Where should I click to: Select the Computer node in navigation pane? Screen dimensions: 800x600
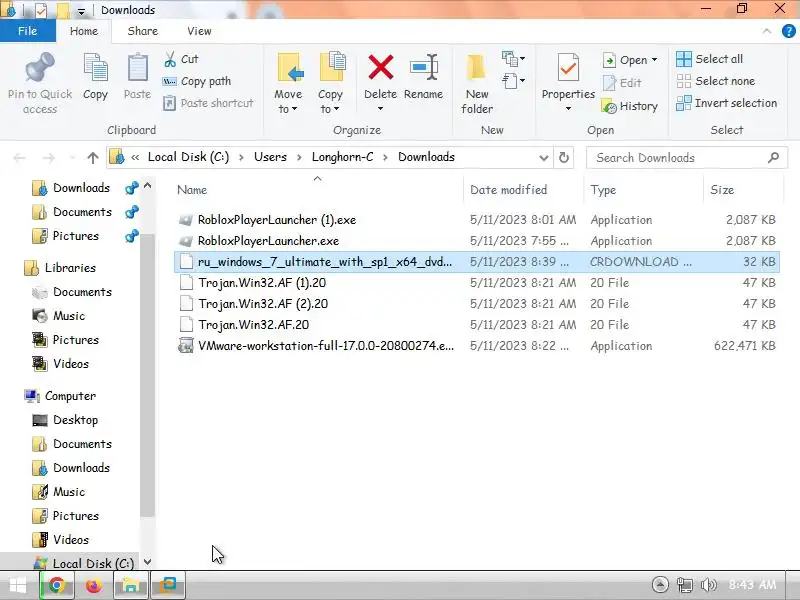[70, 396]
